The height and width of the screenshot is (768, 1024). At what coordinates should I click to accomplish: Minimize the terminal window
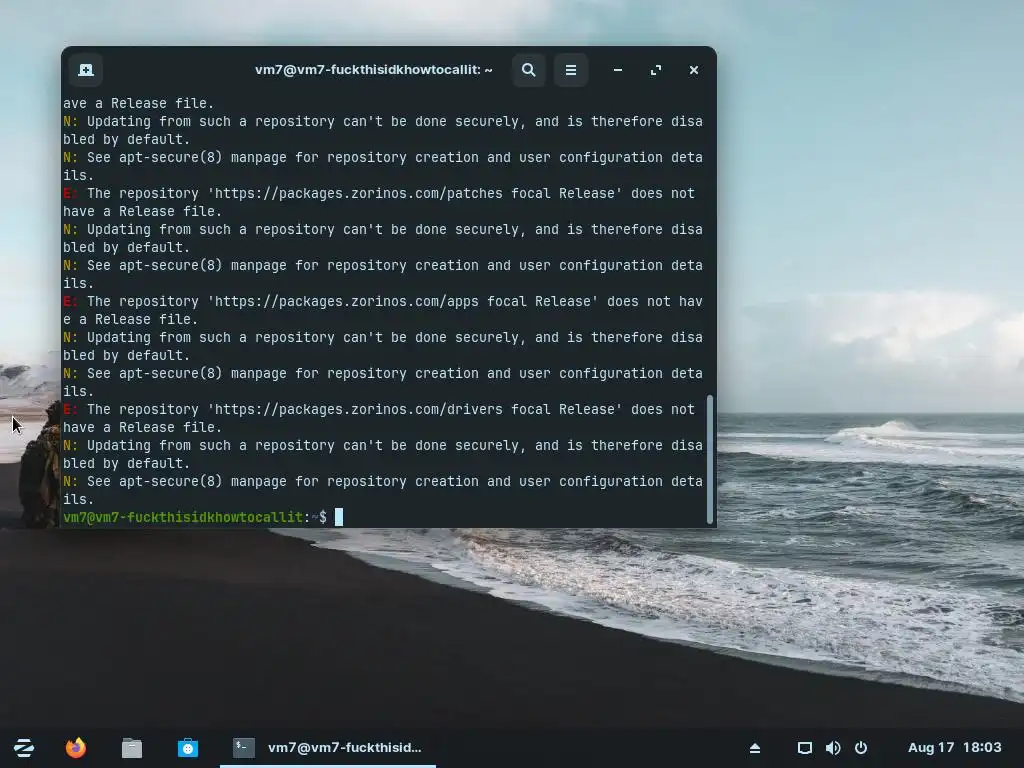pos(618,70)
